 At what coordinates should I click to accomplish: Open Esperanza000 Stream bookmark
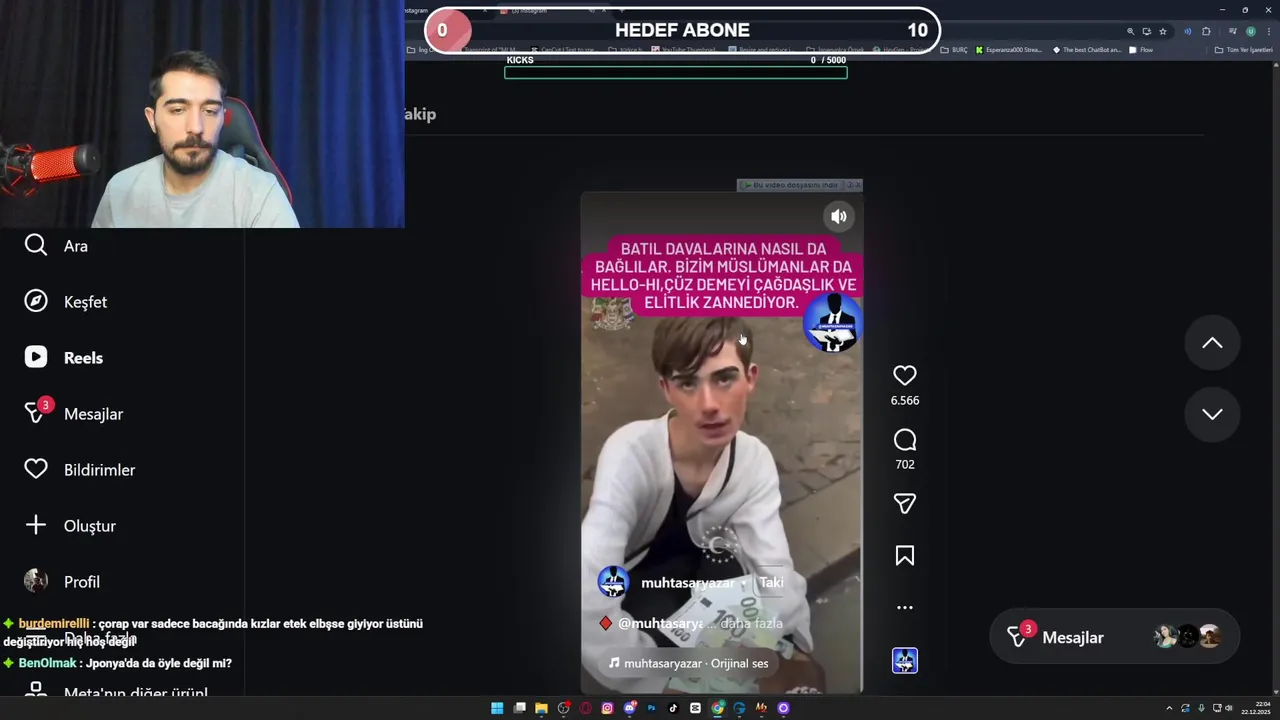[1008, 50]
